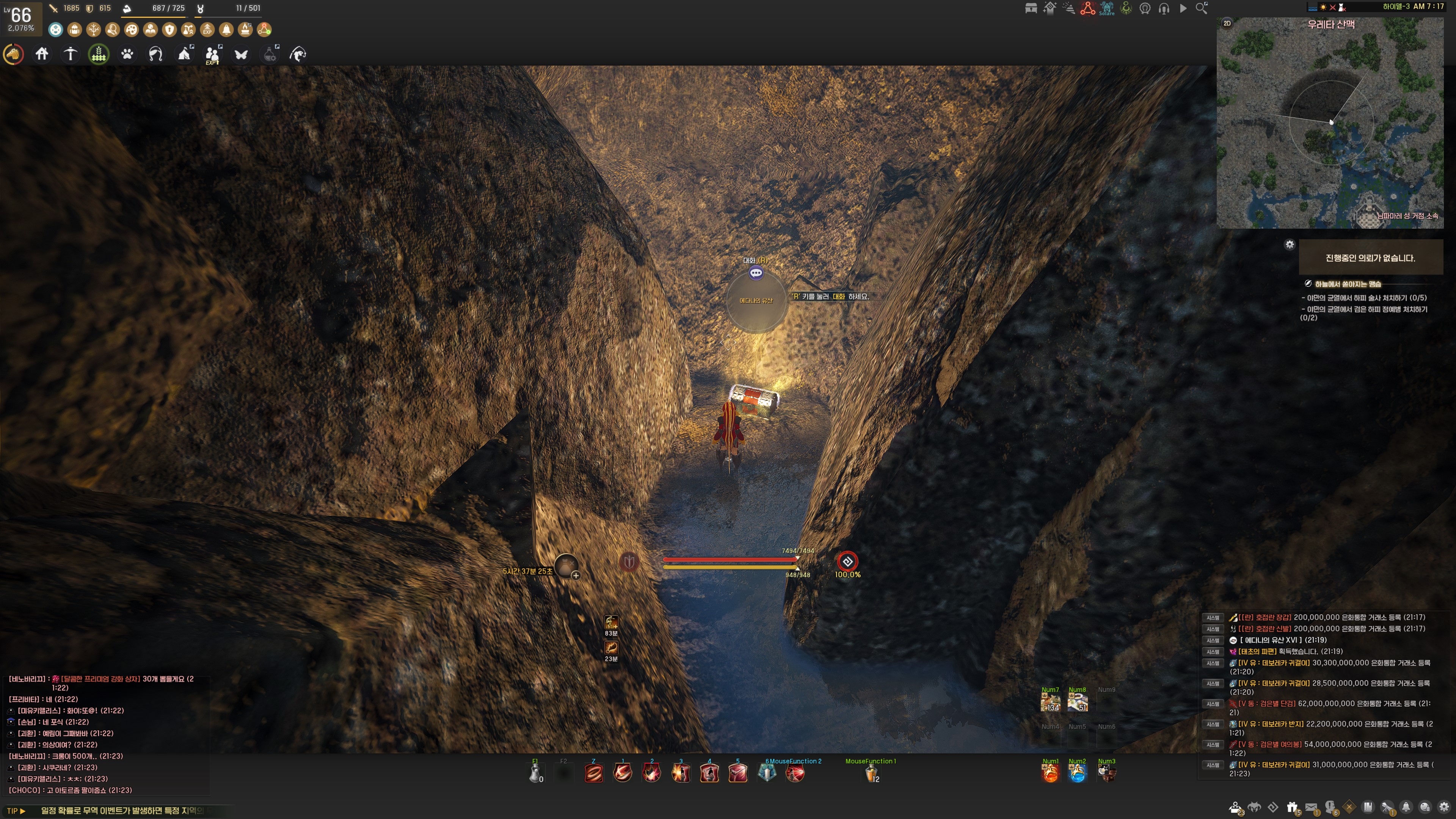Click the fishing rod icon
1456x819 pixels.
click(298, 54)
